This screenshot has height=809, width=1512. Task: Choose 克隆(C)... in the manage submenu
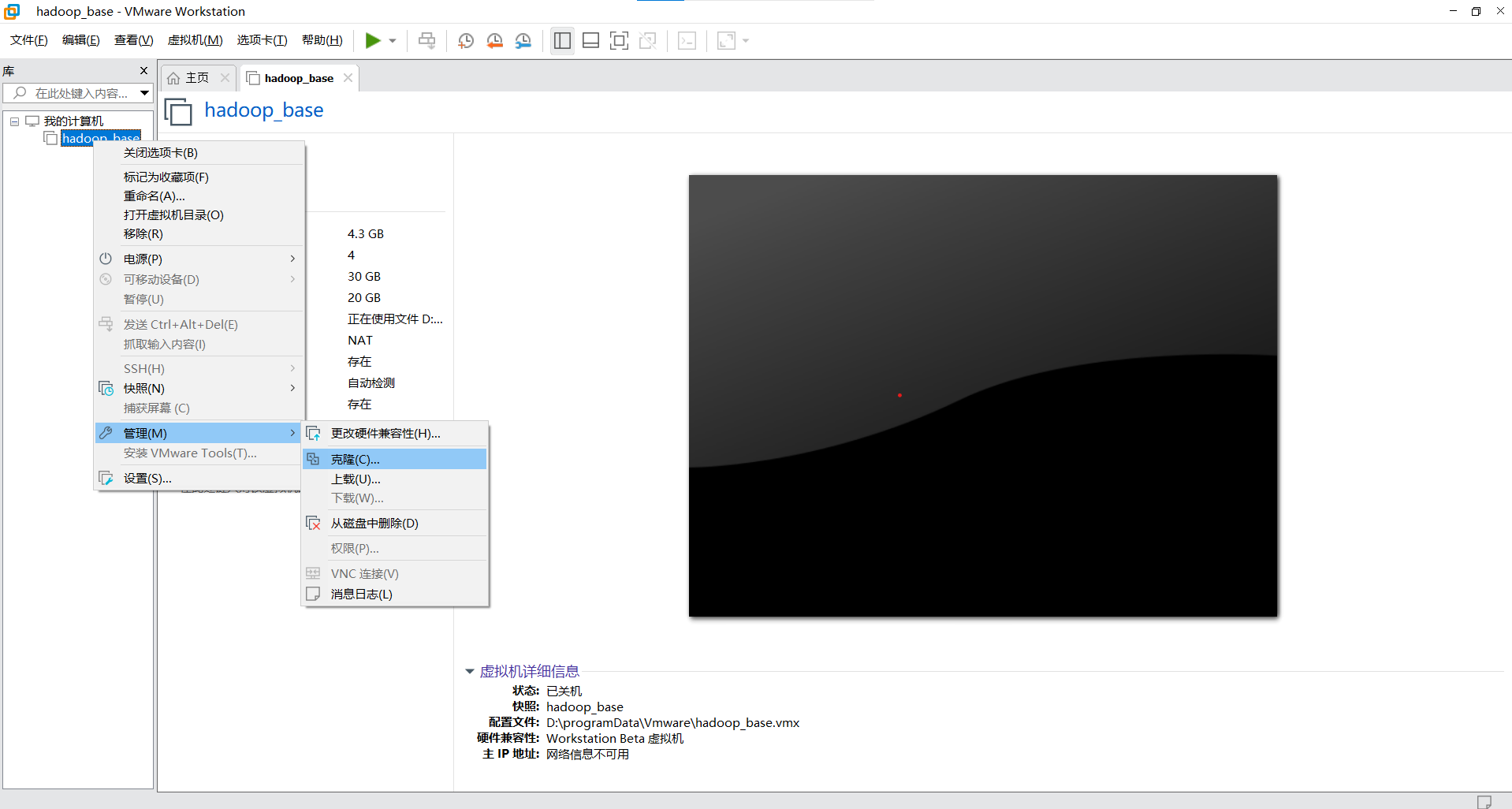(x=395, y=459)
